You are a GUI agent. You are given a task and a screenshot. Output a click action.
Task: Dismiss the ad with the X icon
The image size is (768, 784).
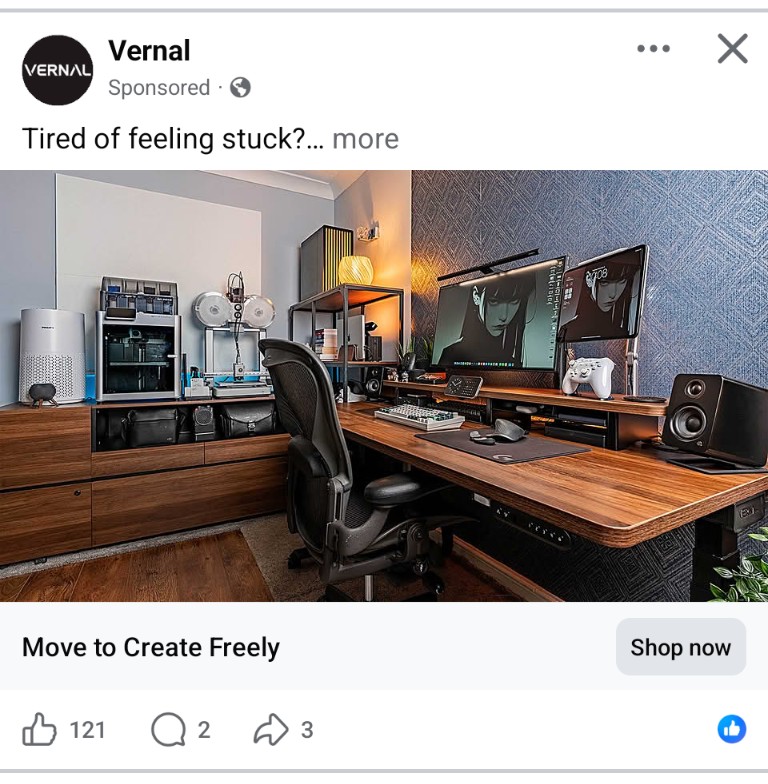coord(732,48)
